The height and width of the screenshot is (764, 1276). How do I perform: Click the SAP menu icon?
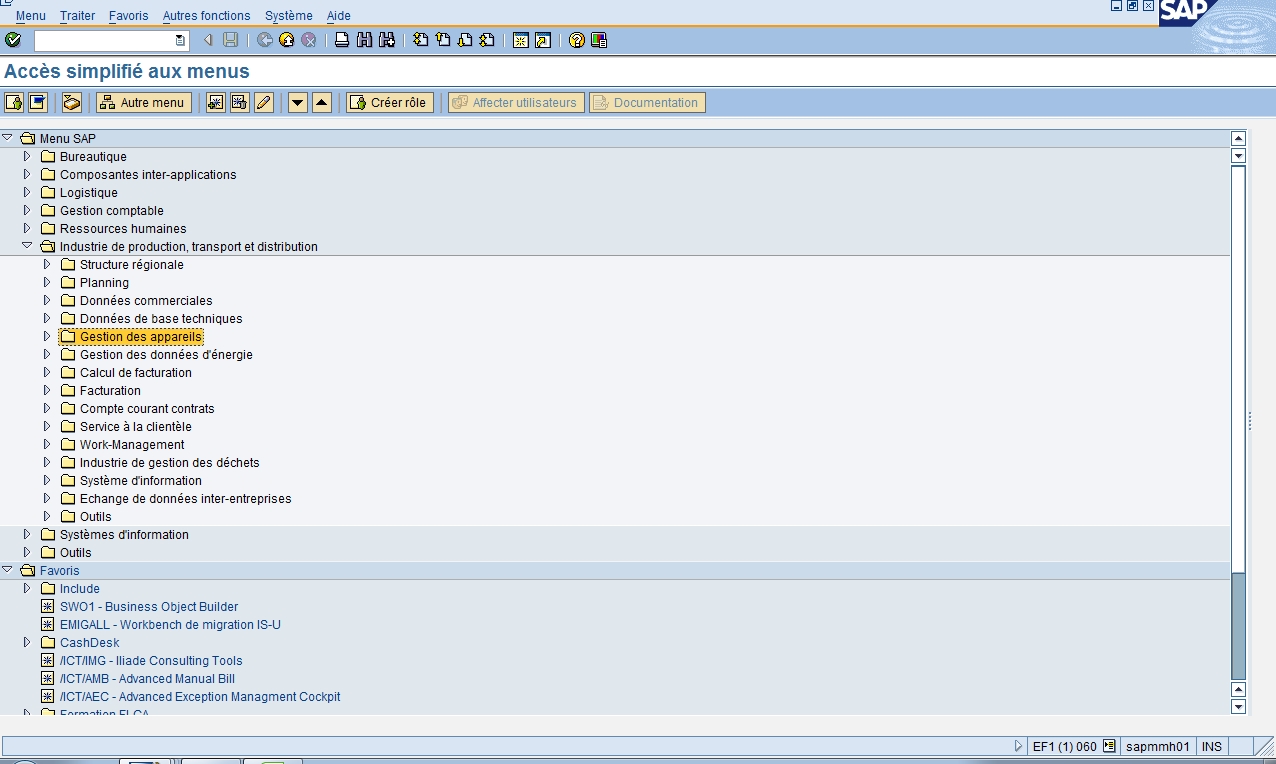pos(38,102)
